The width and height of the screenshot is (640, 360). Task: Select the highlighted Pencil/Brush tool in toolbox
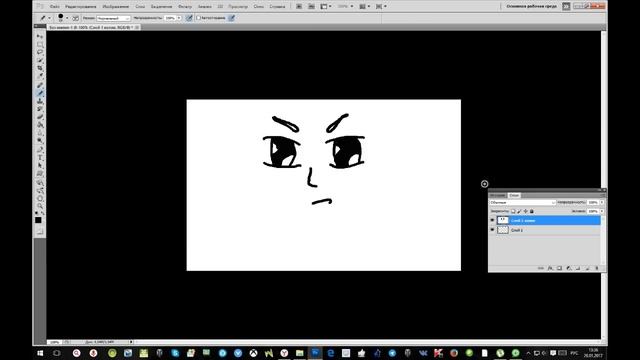(x=40, y=93)
